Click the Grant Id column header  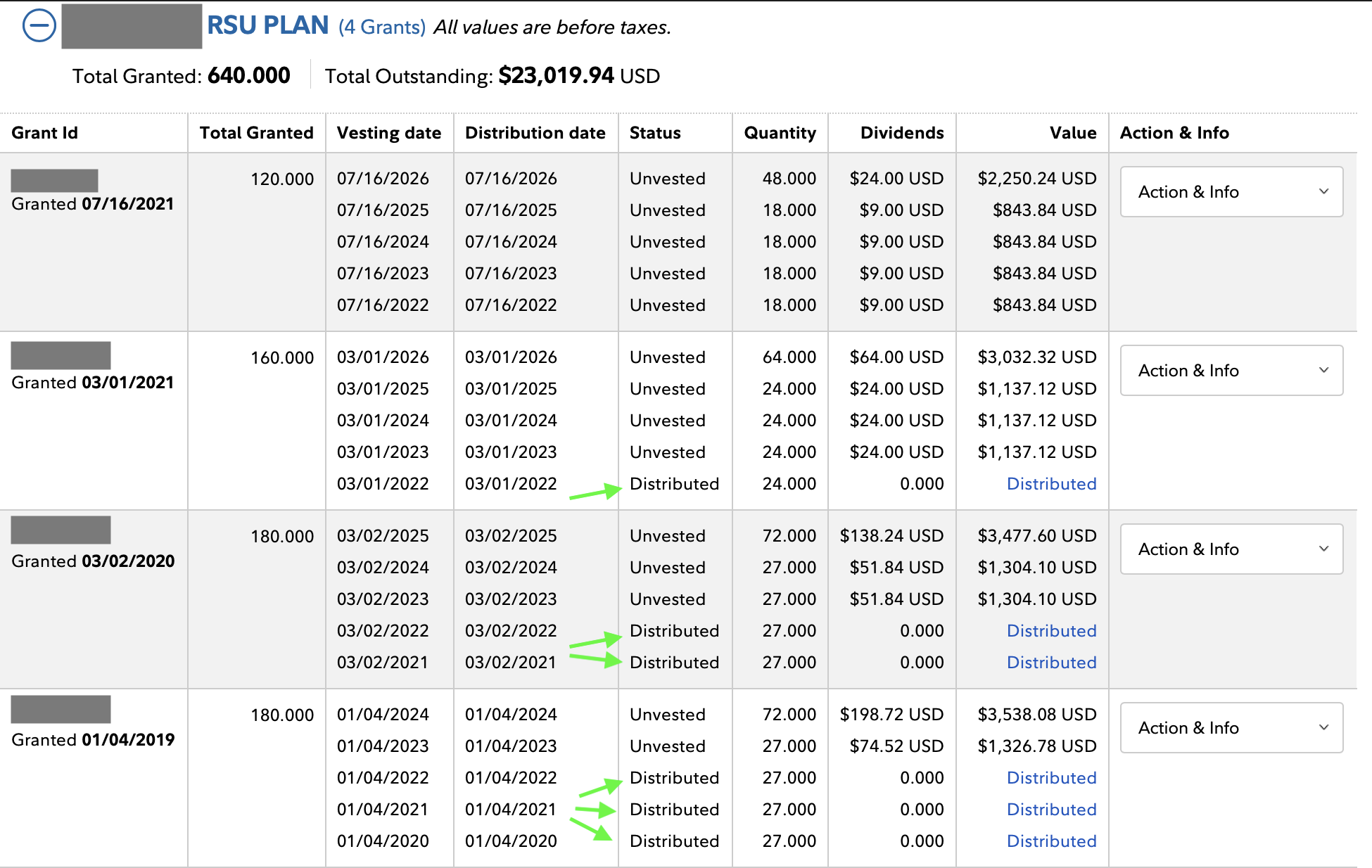pyautogui.click(x=44, y=133)
